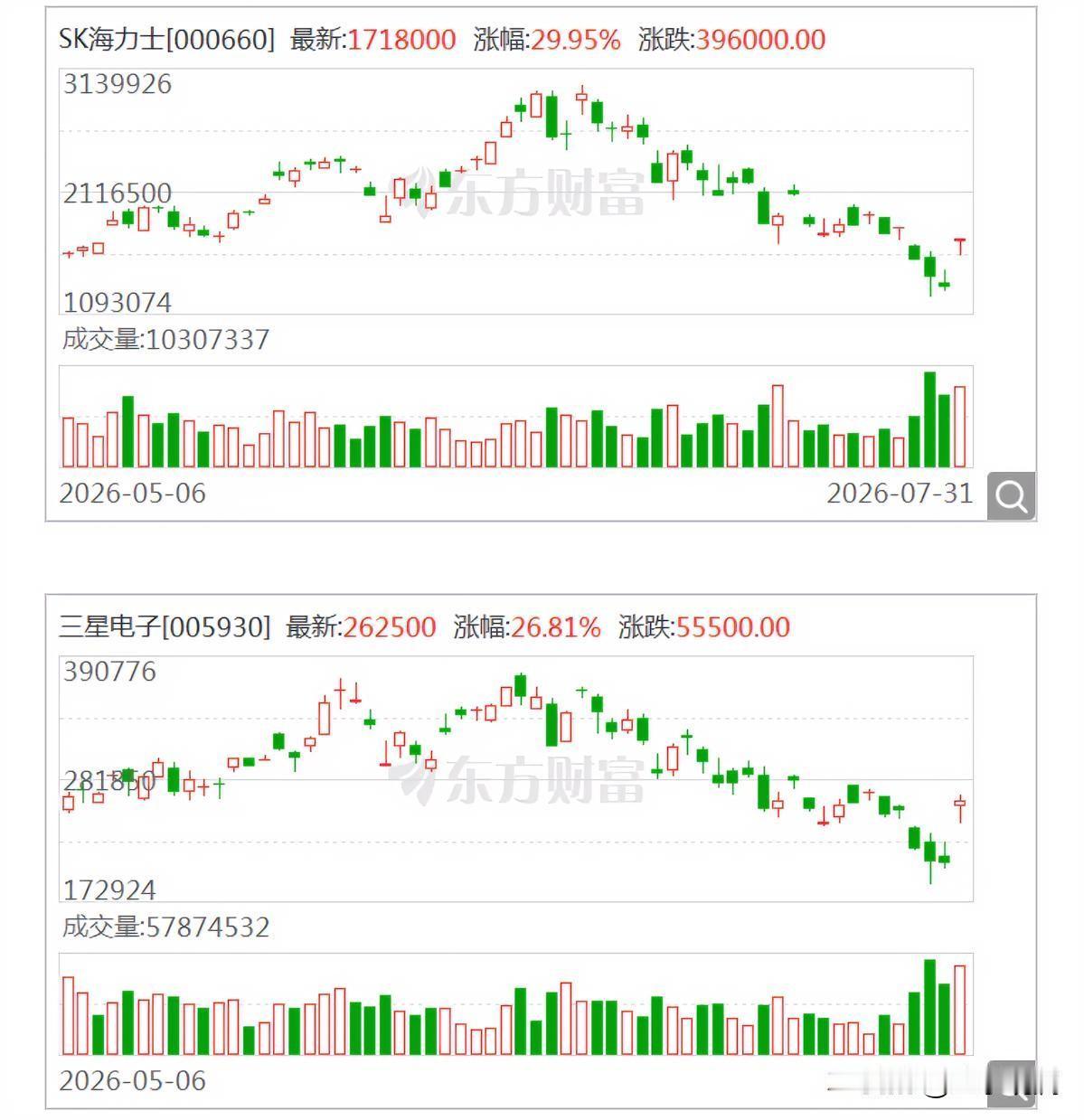The width and height of the screenshot is (1084, 1120).
Task: Click the 成交量:57874532 label
Action: [165, 927]
